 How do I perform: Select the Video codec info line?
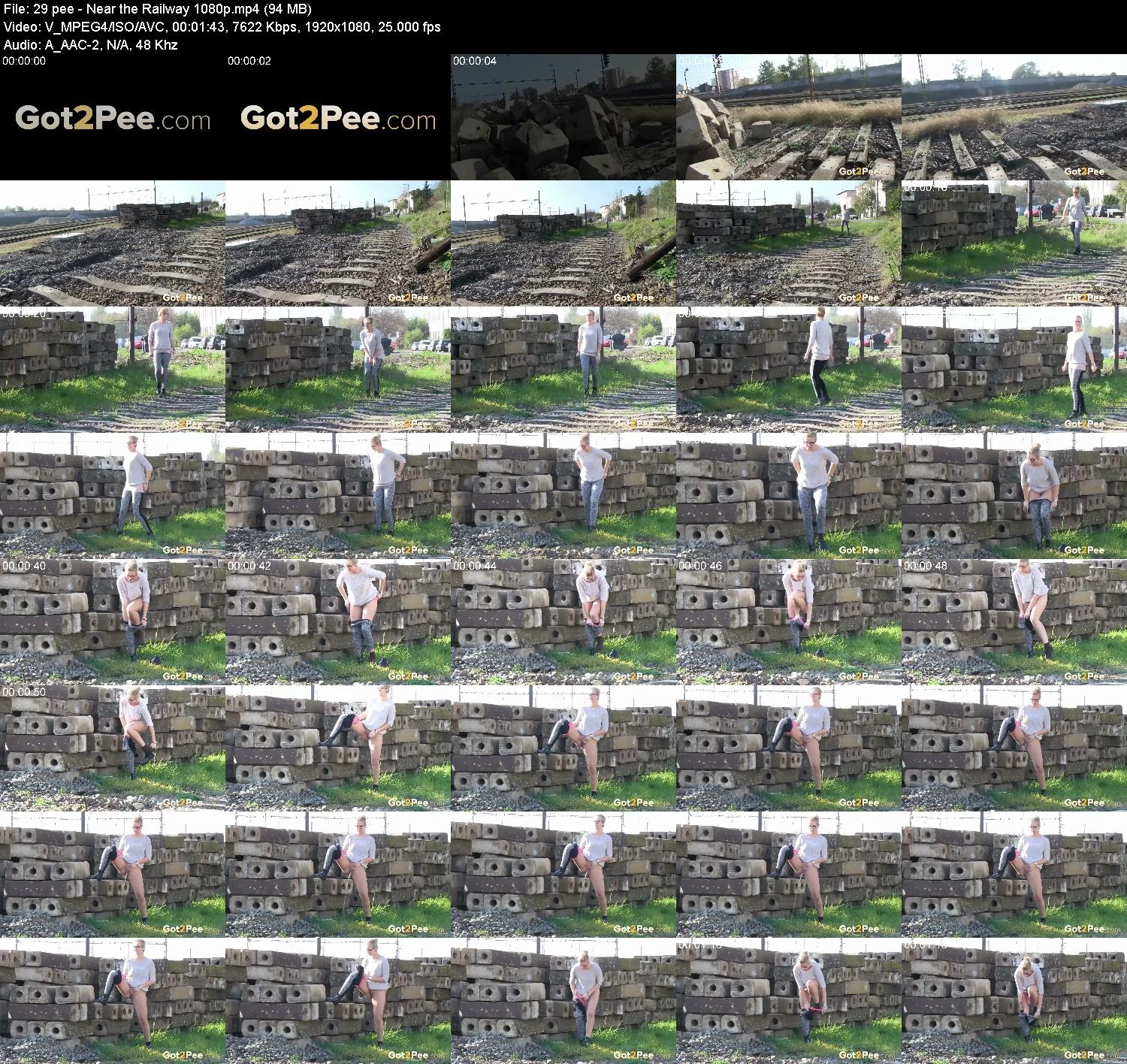click(222, 27)
